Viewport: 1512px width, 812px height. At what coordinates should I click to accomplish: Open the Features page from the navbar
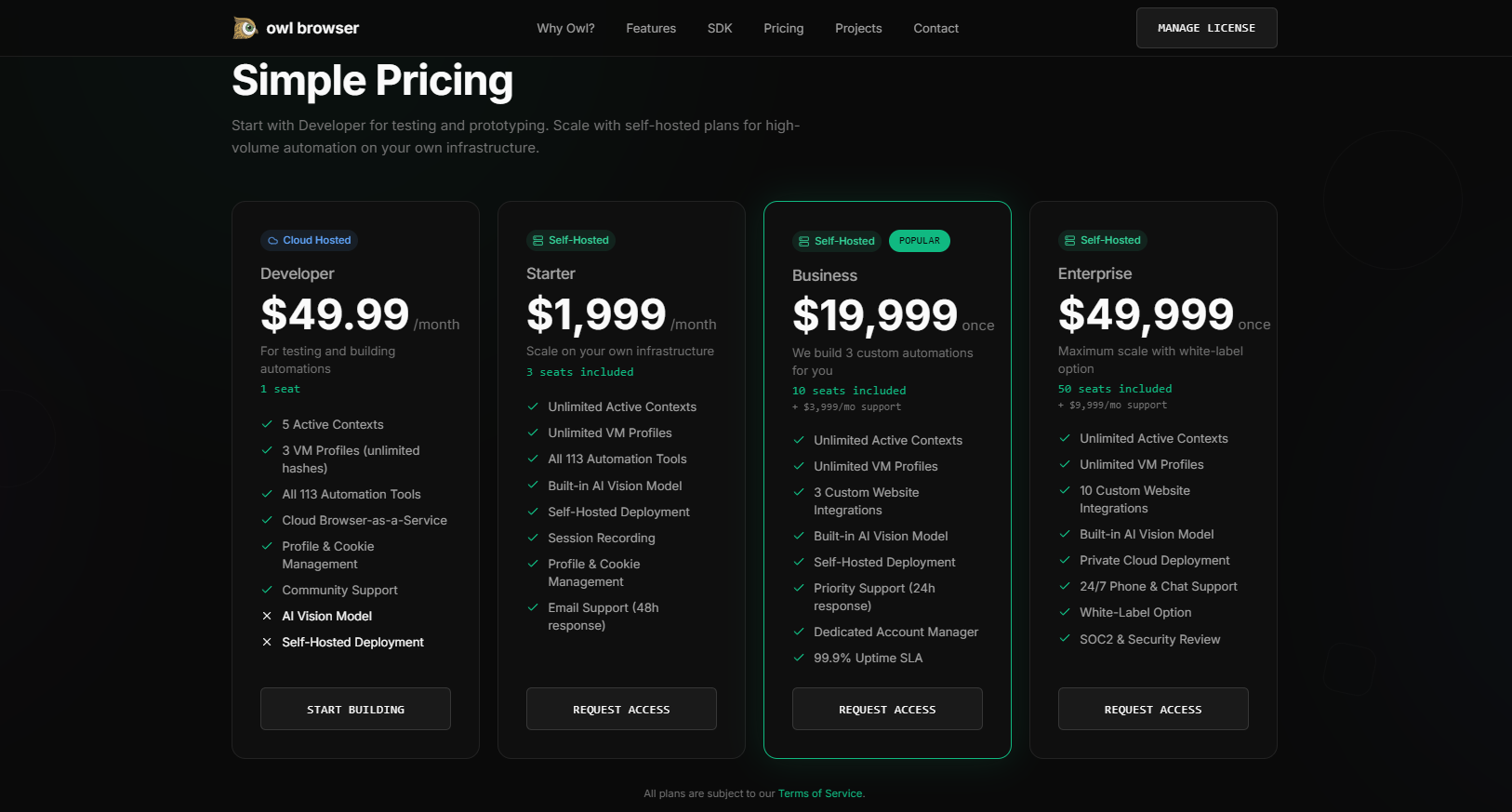(x=651, y=28)
